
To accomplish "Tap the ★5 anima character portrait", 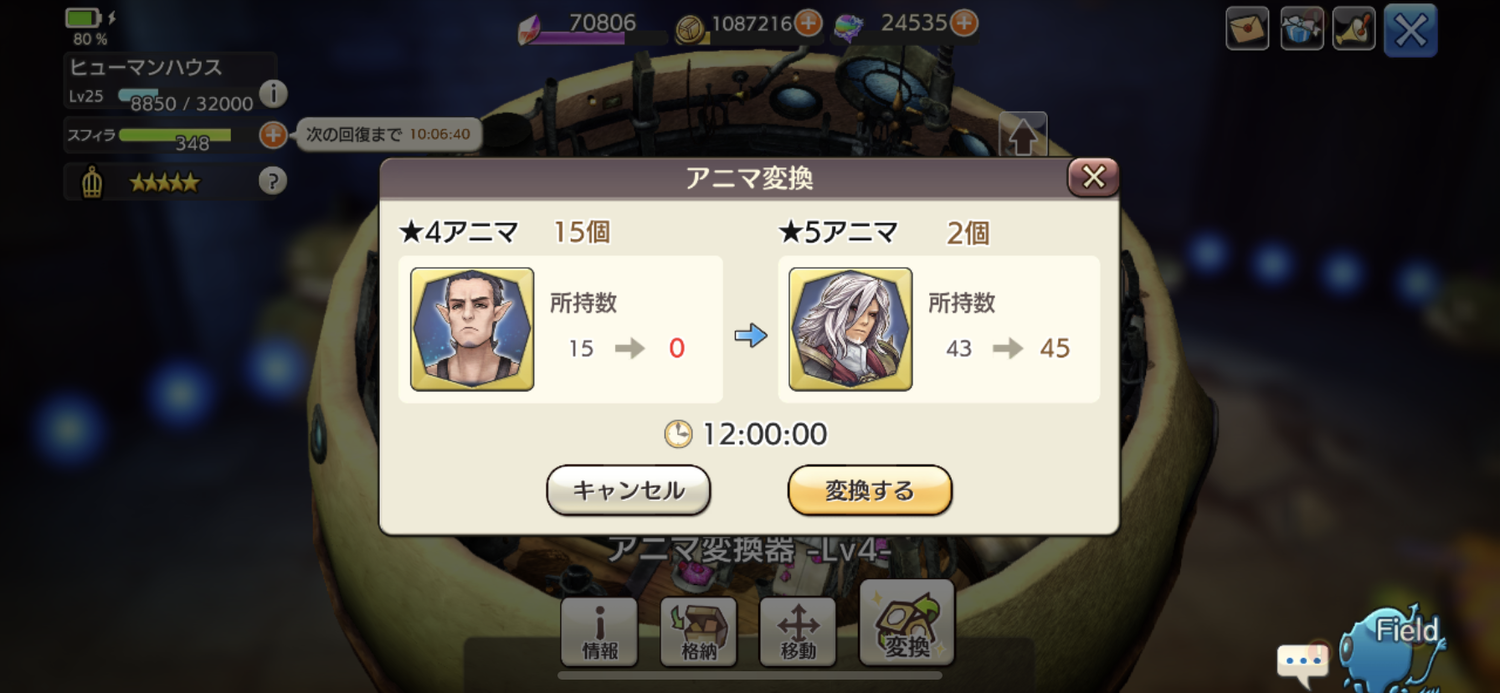I will (850, 329).
